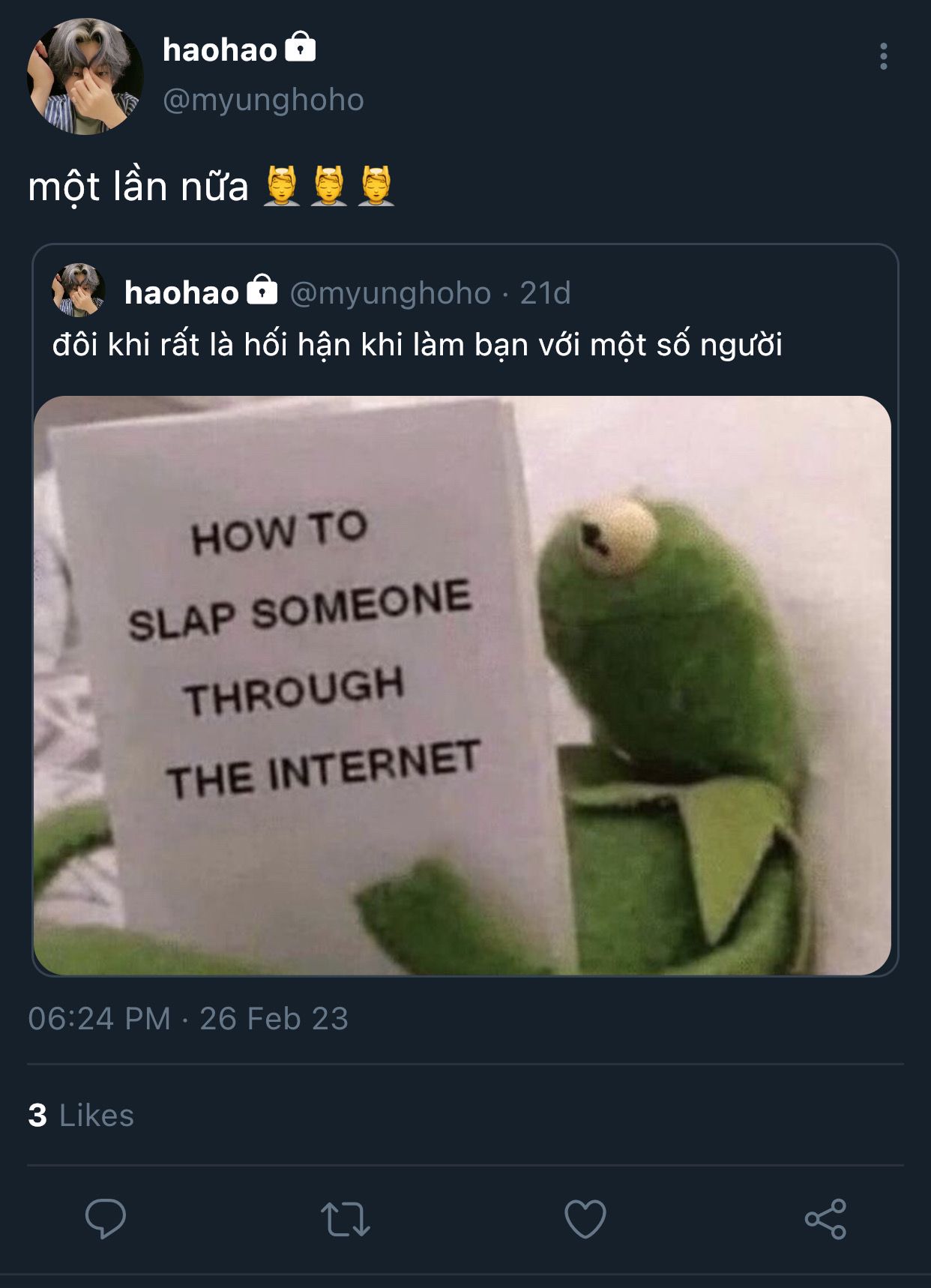Screen dimensions: 931x1288
Task: Click the 21d timestamp in quoted tweet
Action: point(545,292)
